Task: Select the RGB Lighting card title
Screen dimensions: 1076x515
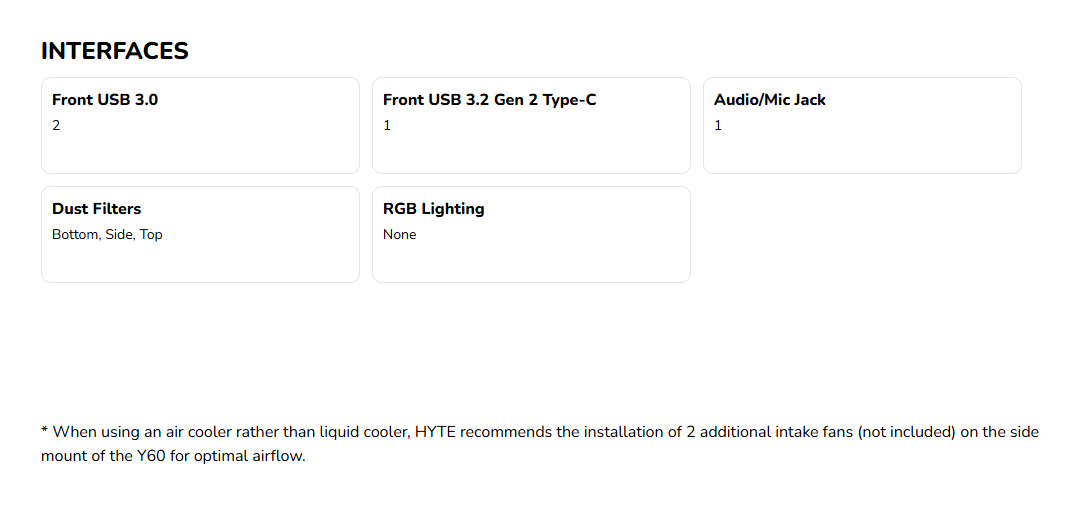Action: [433, 209]
